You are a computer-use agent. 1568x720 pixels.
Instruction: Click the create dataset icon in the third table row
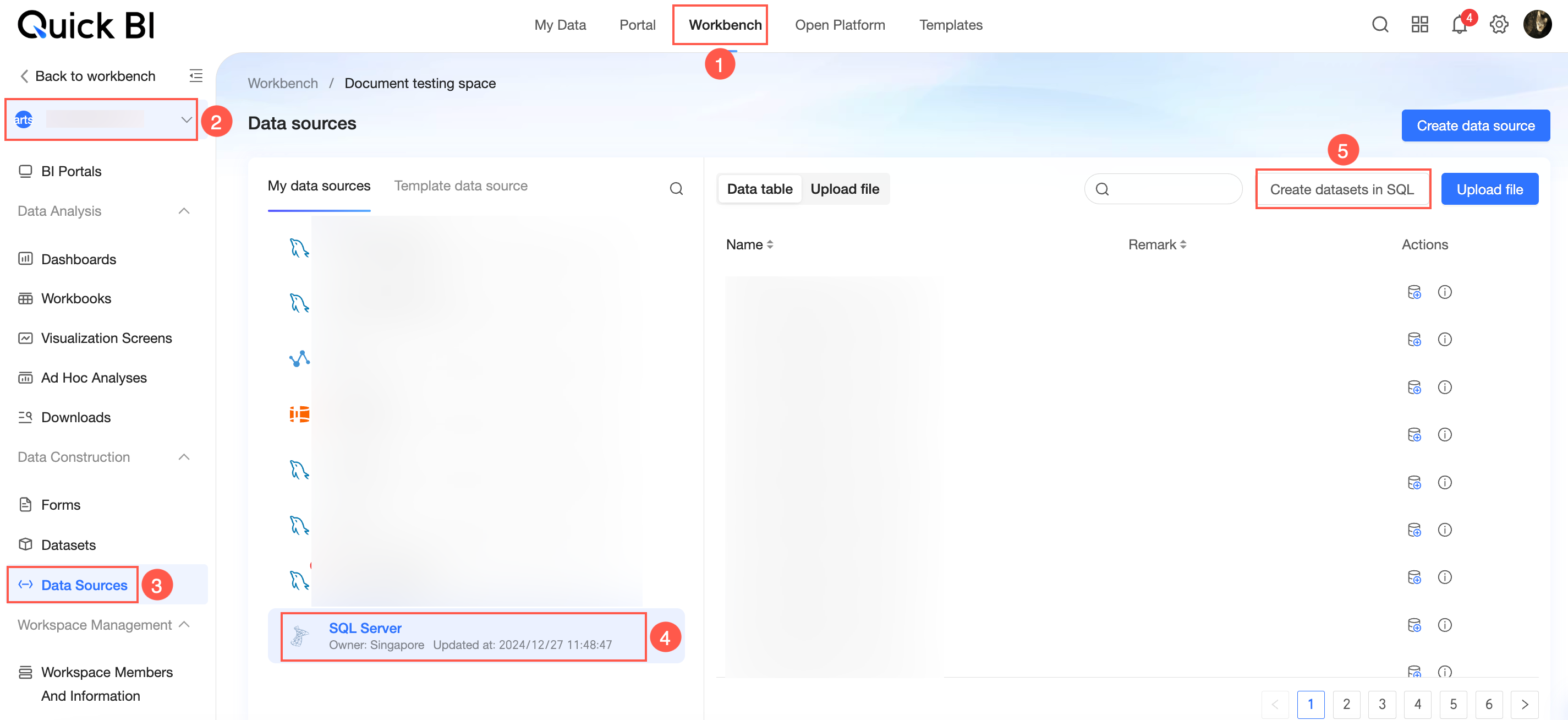click(1415, 388)
